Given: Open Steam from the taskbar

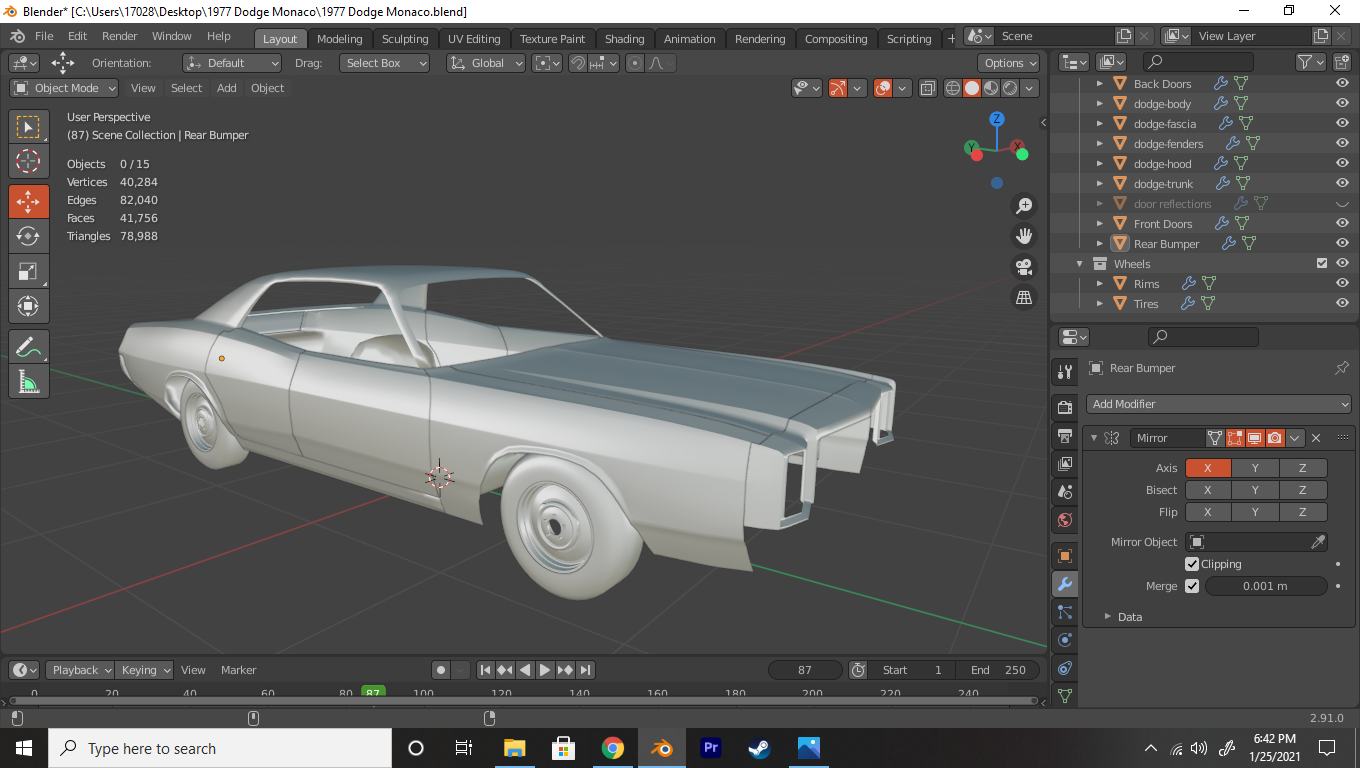Looking at the screenshot, I should 760,748.
